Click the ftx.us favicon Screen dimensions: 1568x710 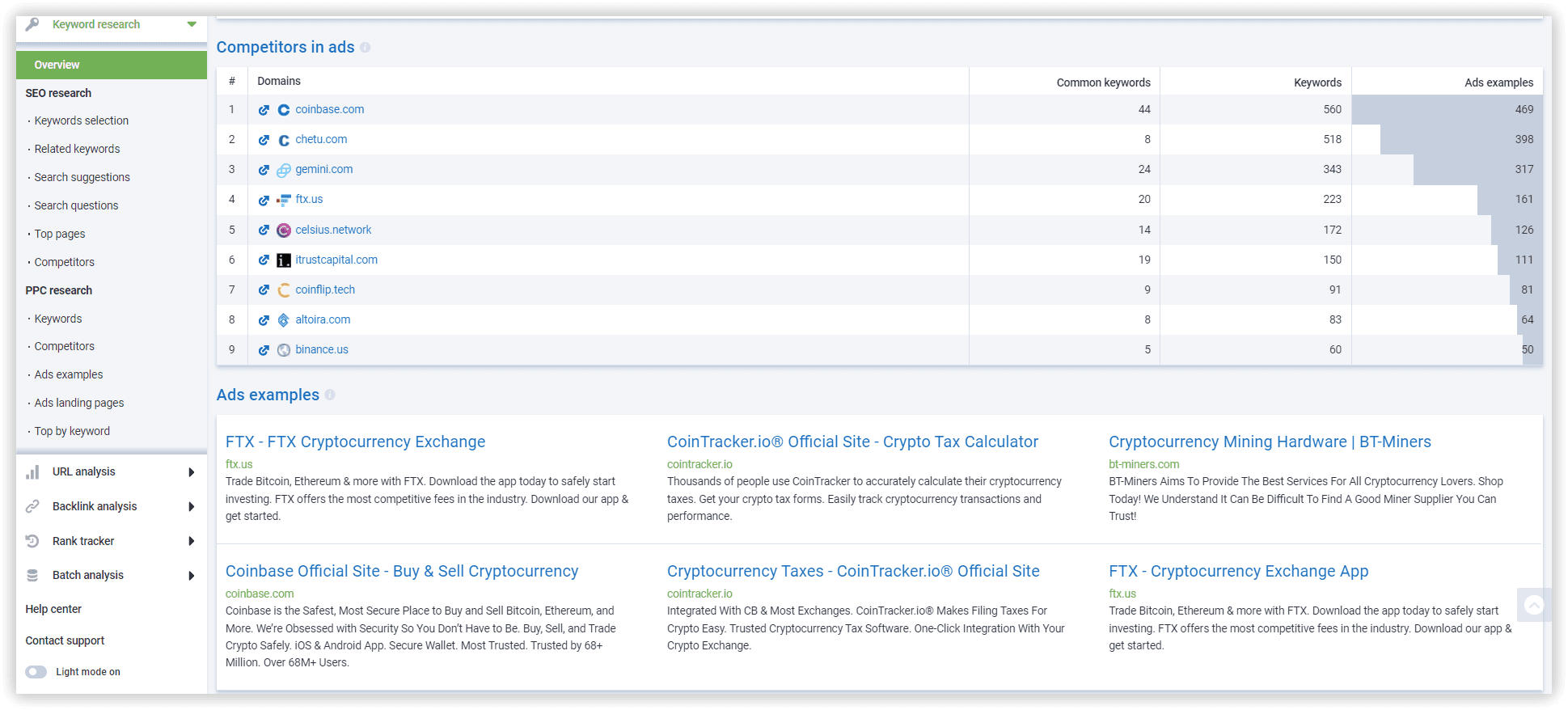click(284, 200)
